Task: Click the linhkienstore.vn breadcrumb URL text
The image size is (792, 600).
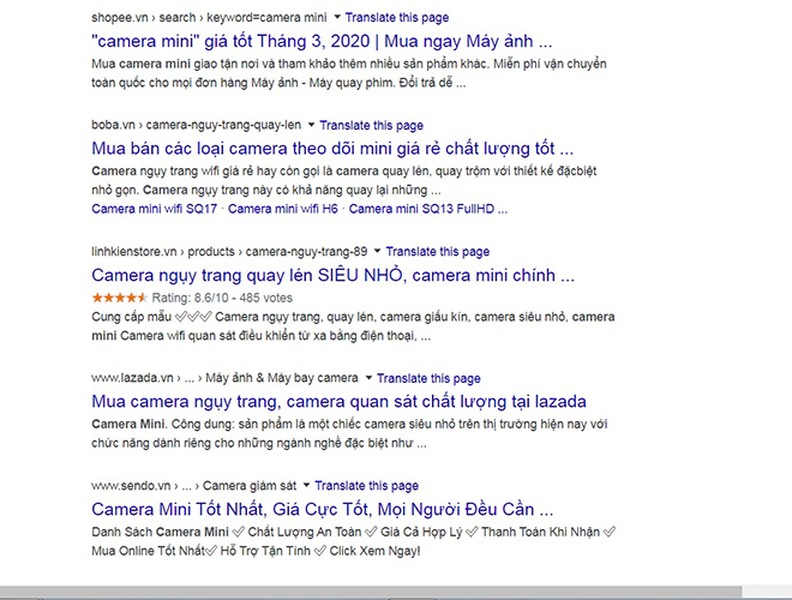Action: click(x=229, y=252)
